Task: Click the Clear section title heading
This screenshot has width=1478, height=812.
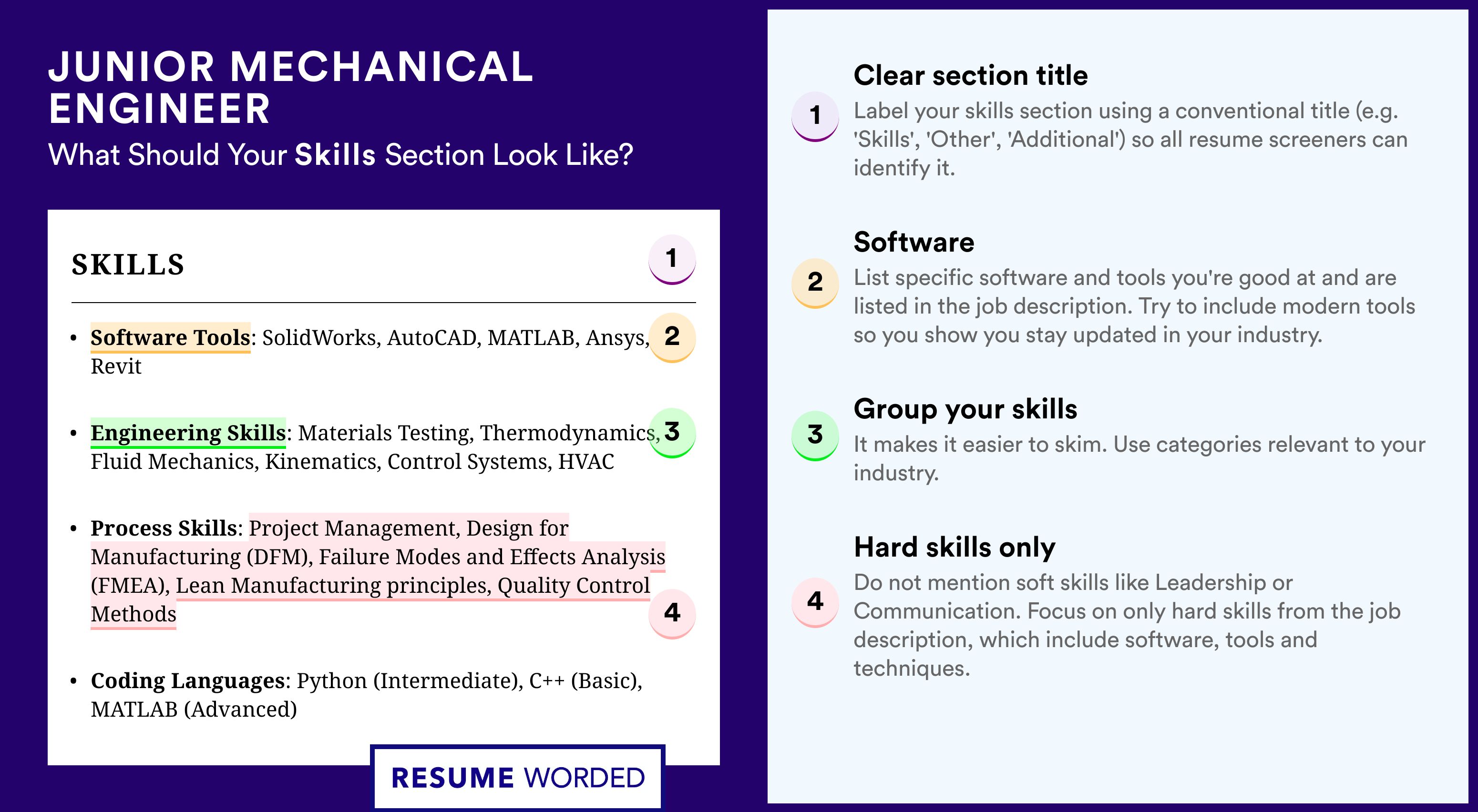Action: pyautogui.click(x=970, y=76)
